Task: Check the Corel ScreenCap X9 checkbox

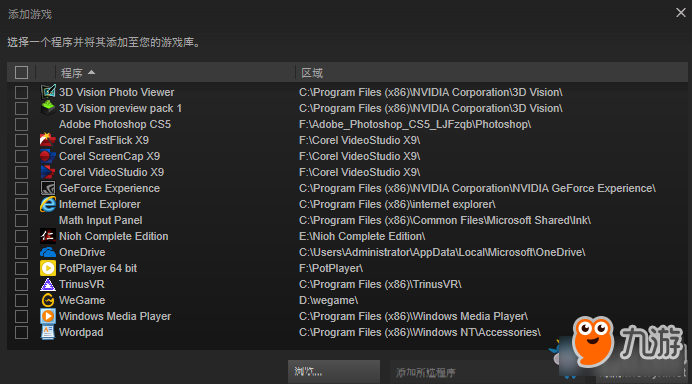Action: tap(21, 156)
